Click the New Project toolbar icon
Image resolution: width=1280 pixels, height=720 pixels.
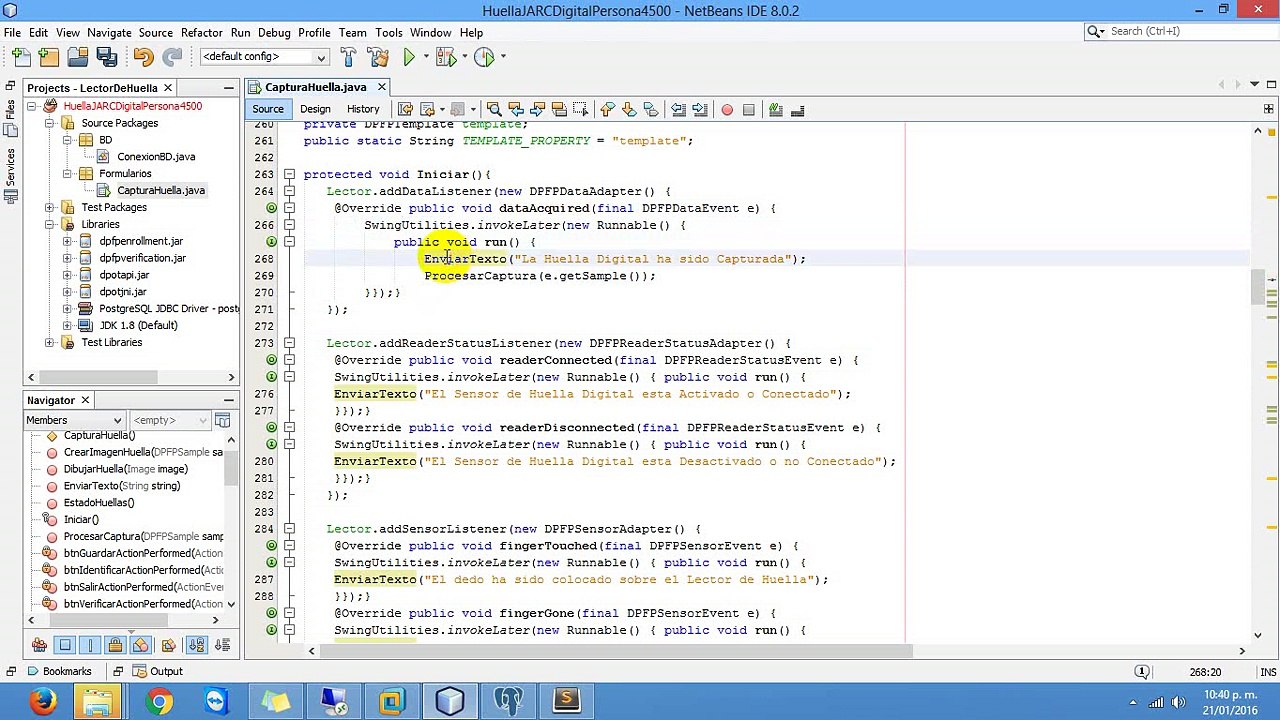pyautogui.click(x=48, y=57)
